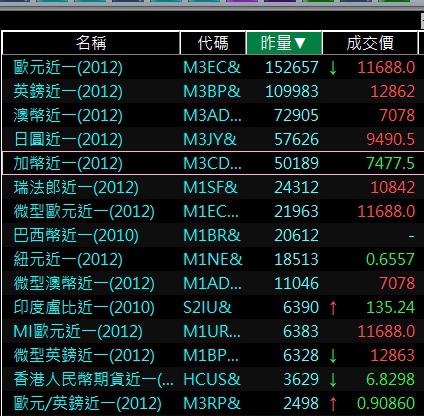The width and height of the screenshot is (424, 416).
Task: Select the 瑞法郎近一(2012) row name
Action: pyautogui.click(x=76, y=188)
